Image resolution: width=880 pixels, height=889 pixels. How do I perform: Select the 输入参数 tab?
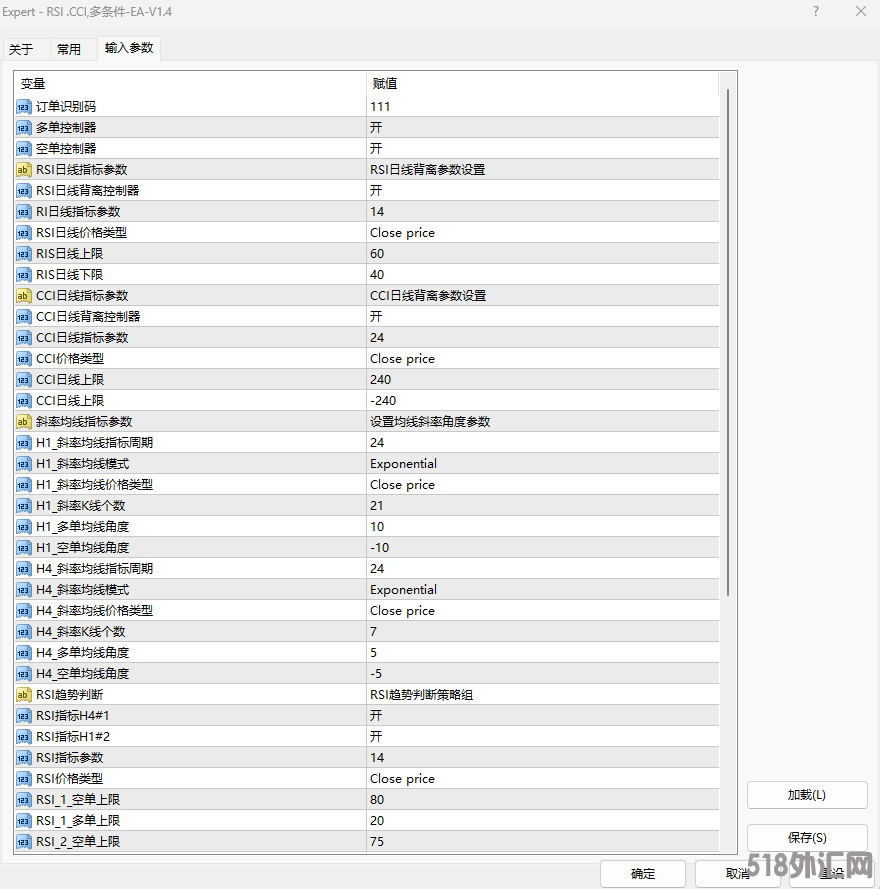coord(129,48)
